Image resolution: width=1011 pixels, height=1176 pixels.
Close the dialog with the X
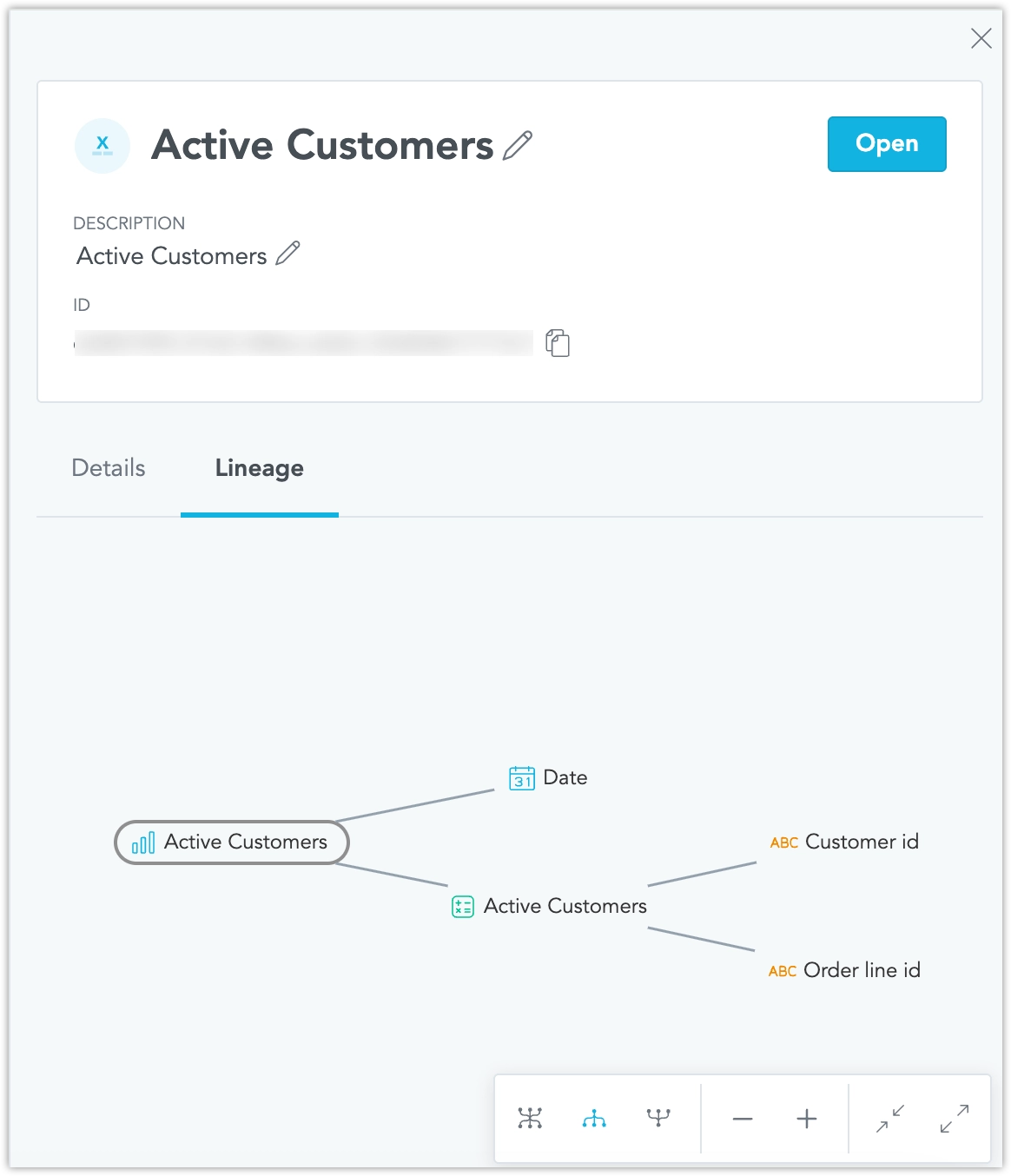point(981,38)
